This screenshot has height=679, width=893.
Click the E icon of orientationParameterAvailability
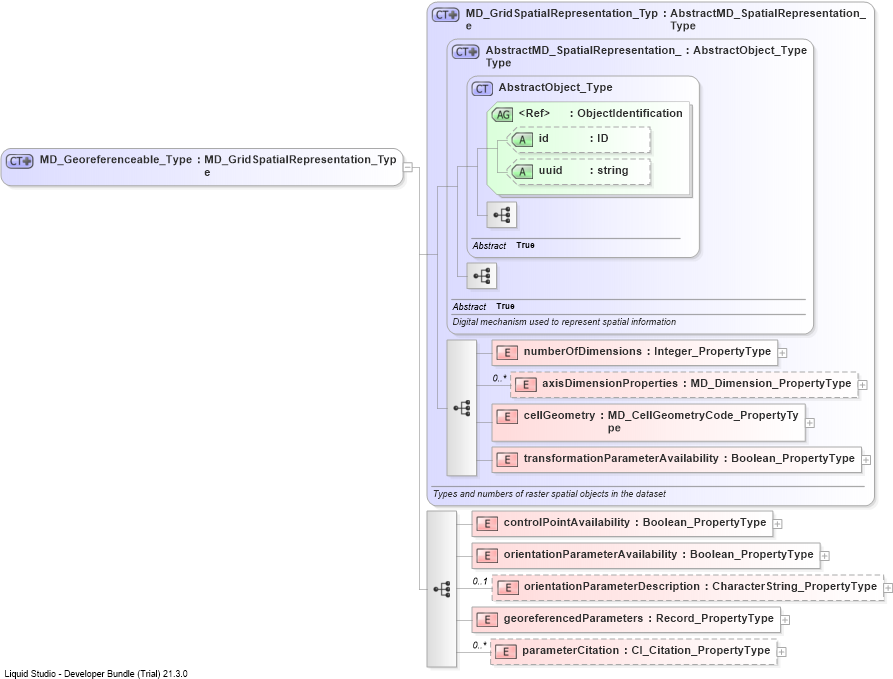pyautogui.click(x=487, y=555)
